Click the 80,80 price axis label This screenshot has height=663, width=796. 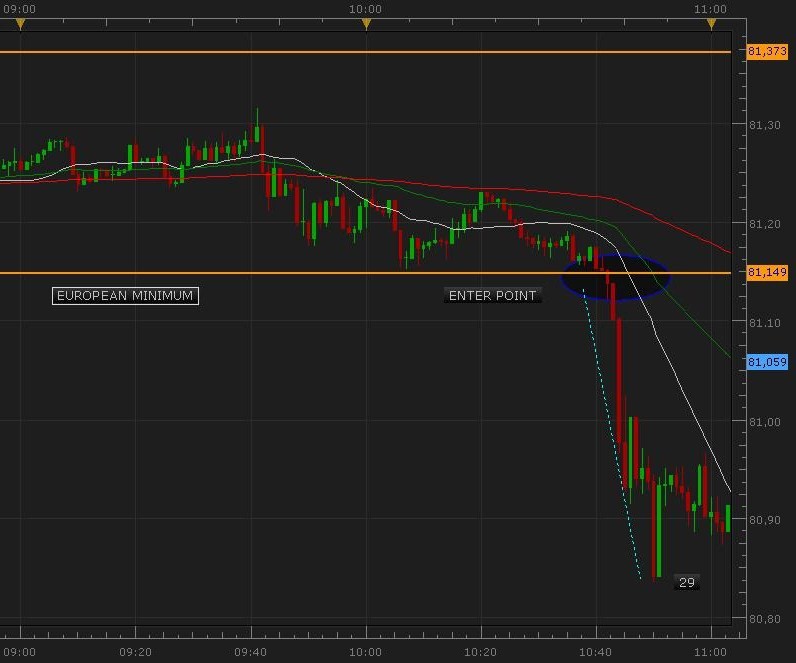[765, 619]
